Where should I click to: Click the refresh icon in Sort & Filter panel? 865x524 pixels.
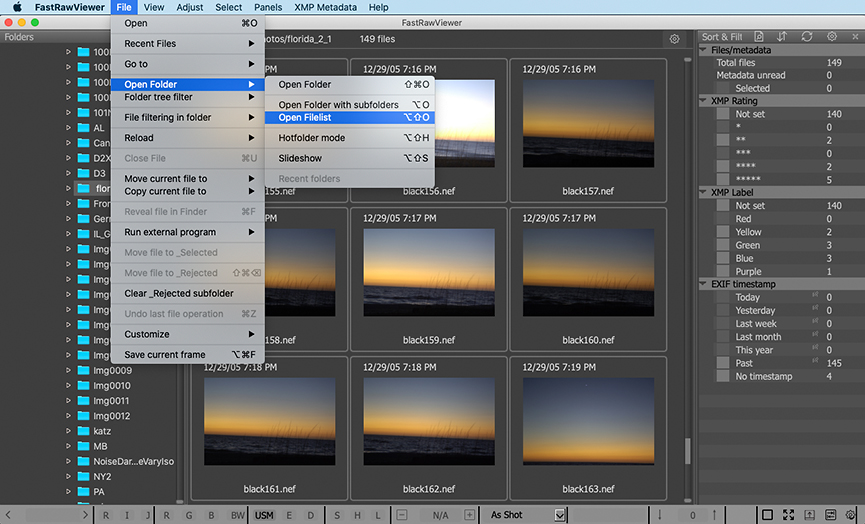806,37
